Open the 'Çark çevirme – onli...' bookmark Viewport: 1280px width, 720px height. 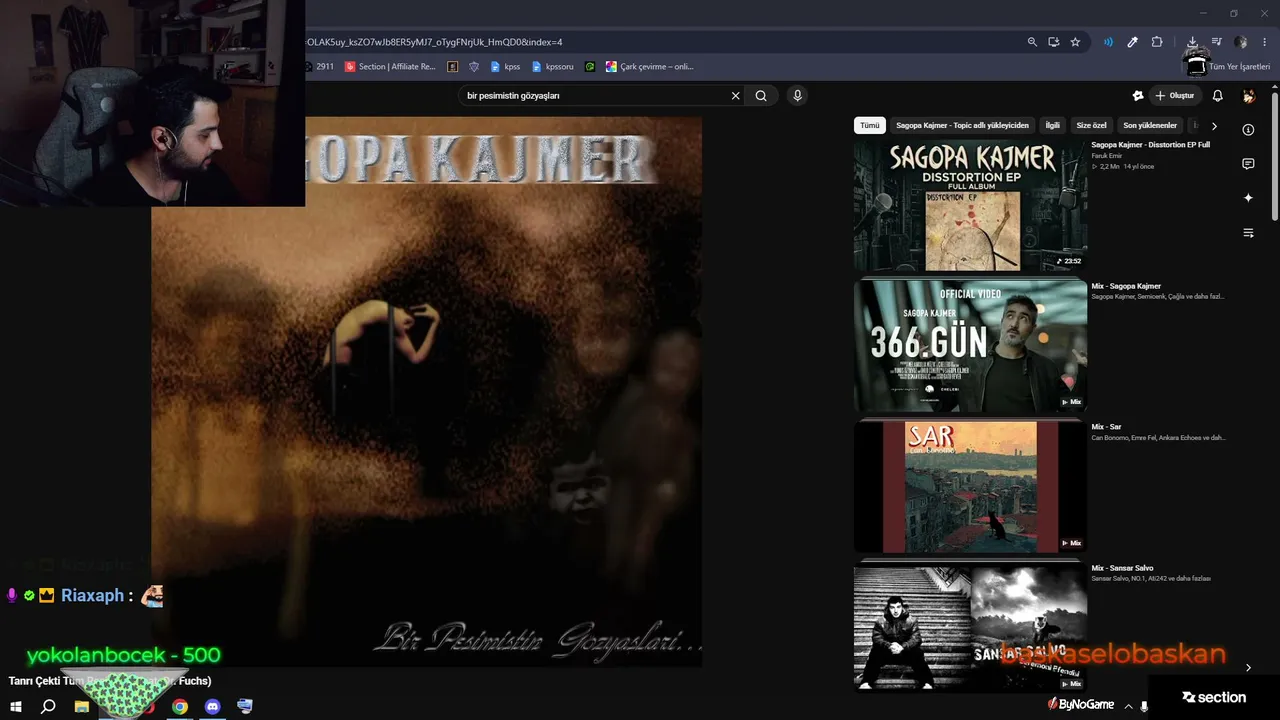coord(649,67)
